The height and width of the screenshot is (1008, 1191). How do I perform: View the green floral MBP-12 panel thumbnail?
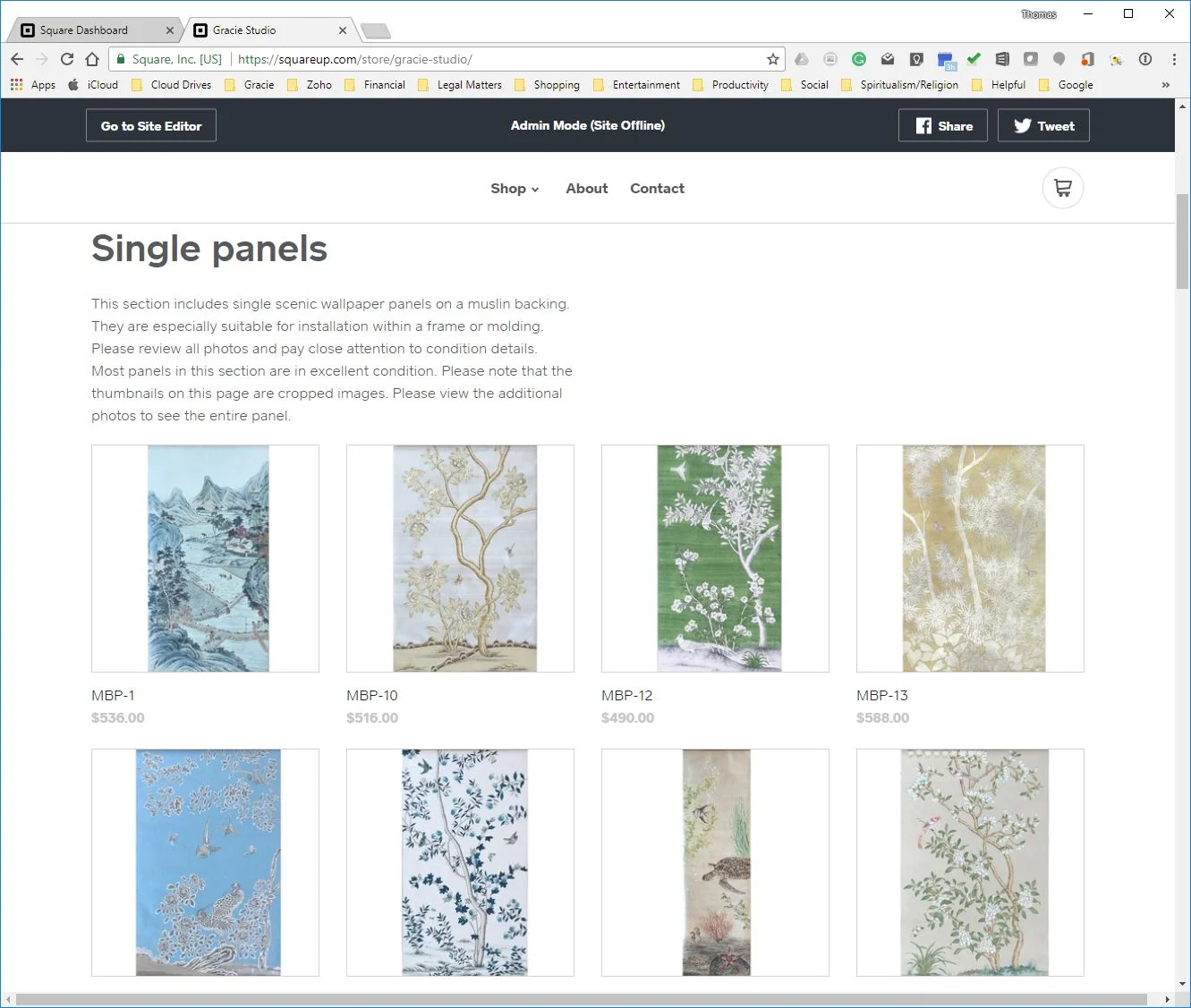(x=715, y=558)
